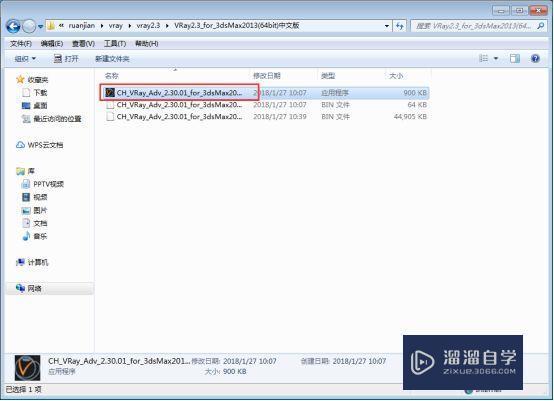The height and width of the screenshot is (401, 554).
Task: Refresh the folder with the refresh icon
Action: pos(400,26)
